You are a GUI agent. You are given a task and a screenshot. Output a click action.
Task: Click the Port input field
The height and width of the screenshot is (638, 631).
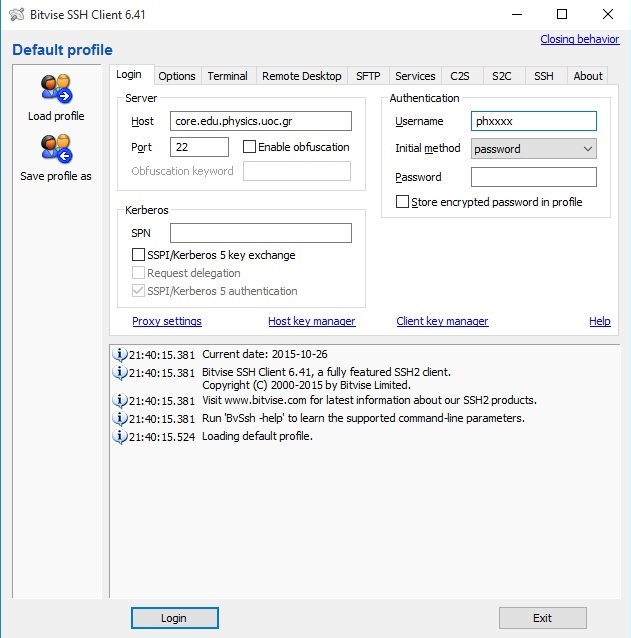point(199,147)
